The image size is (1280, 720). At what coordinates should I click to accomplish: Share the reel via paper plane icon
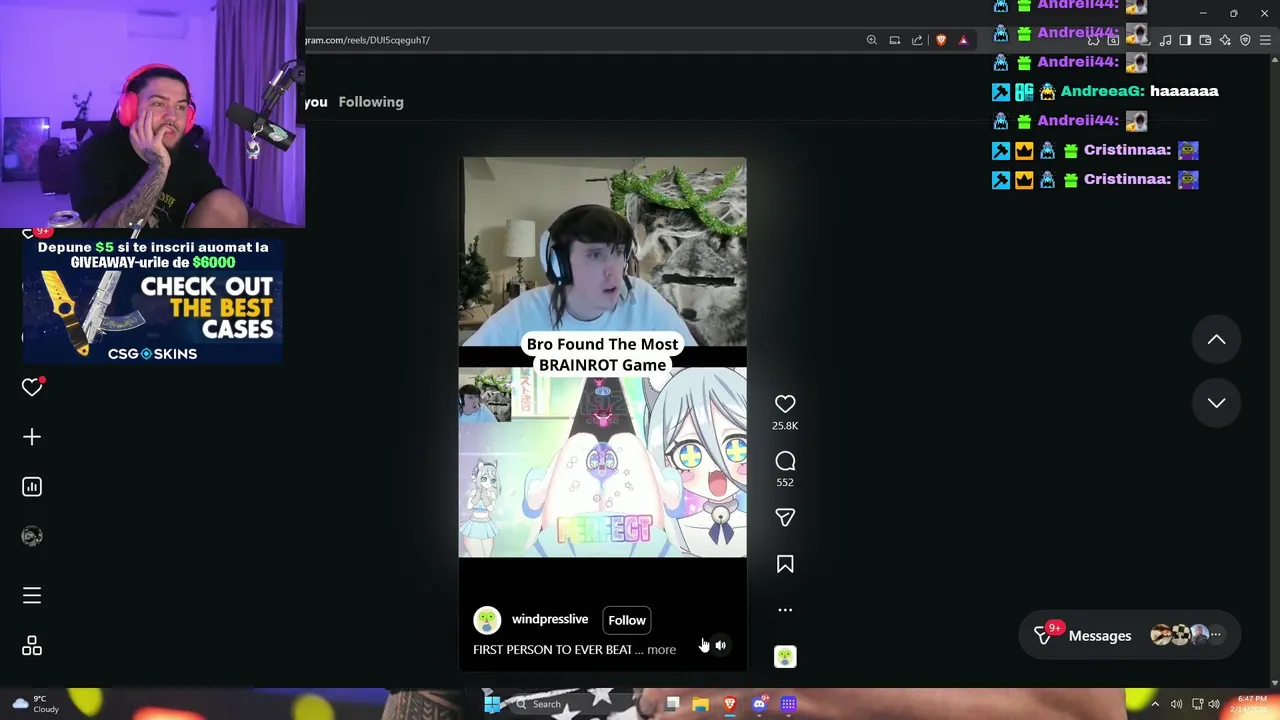point(785,517)
